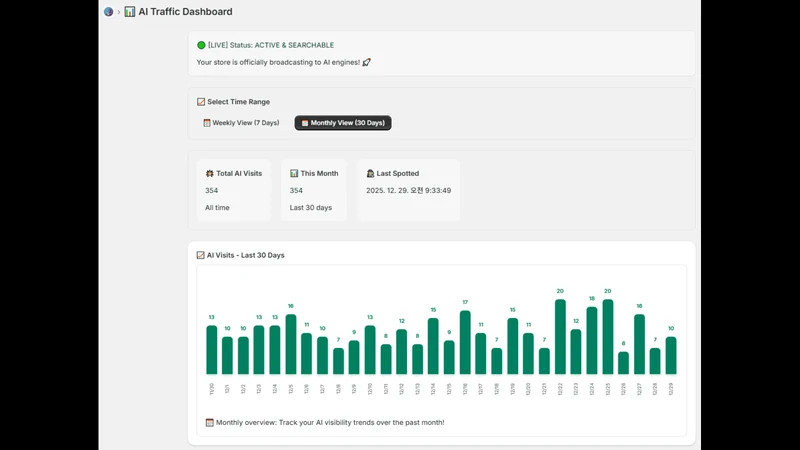Click the 354 value under This Month
Image resolution: width=800 pixels, height=450 pixels.
[296, 190]
